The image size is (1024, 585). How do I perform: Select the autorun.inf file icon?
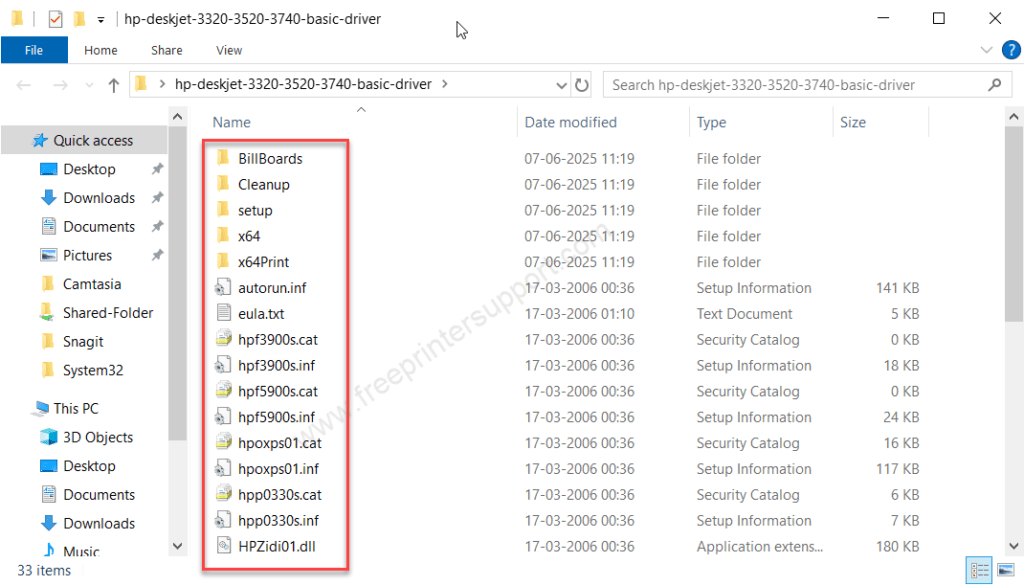(223, 287)
